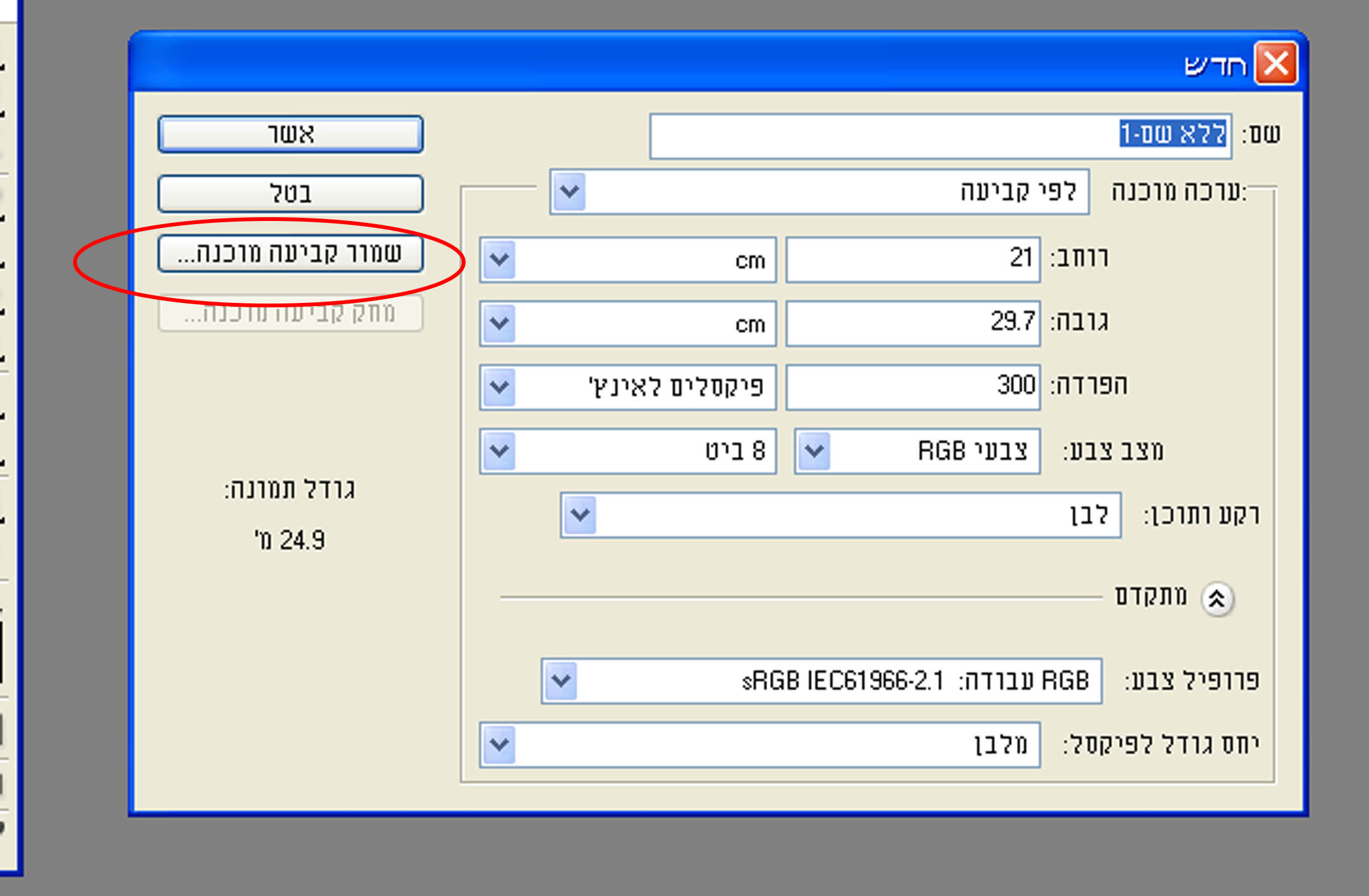
Task: Click the height field containing 29.7
Action: [x=912, y=324]
